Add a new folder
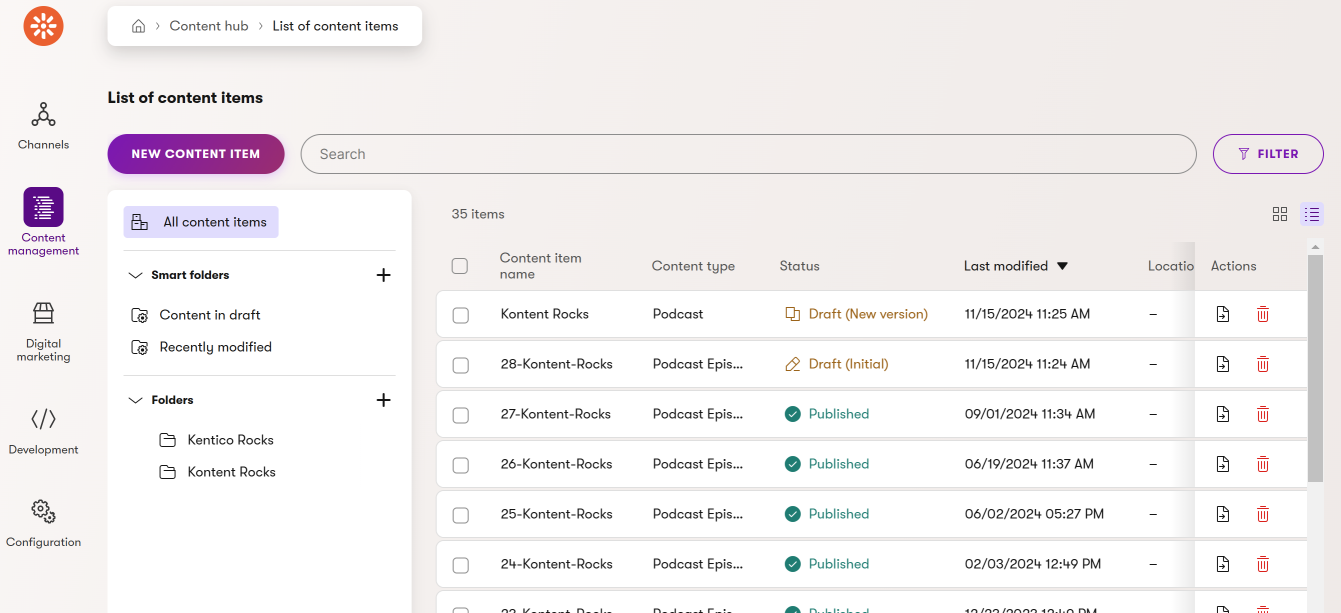Image resolution: width=1341 pixels, height=613 pixels. point(383,400)
